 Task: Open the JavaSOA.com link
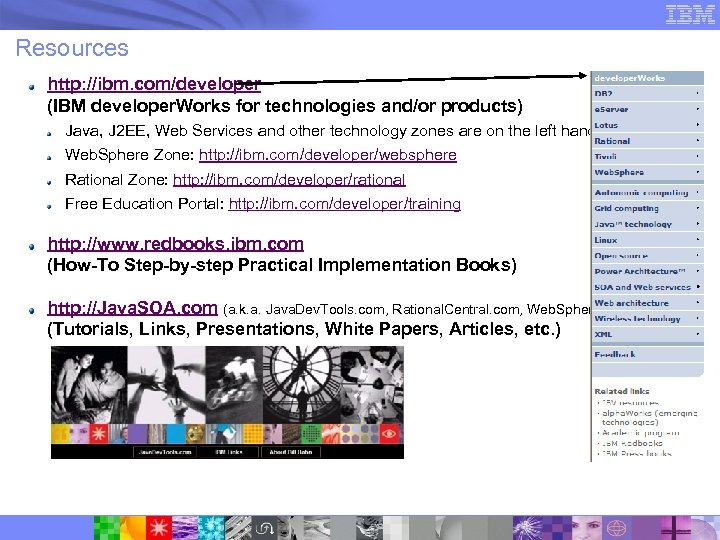click(x=132, y=308)
